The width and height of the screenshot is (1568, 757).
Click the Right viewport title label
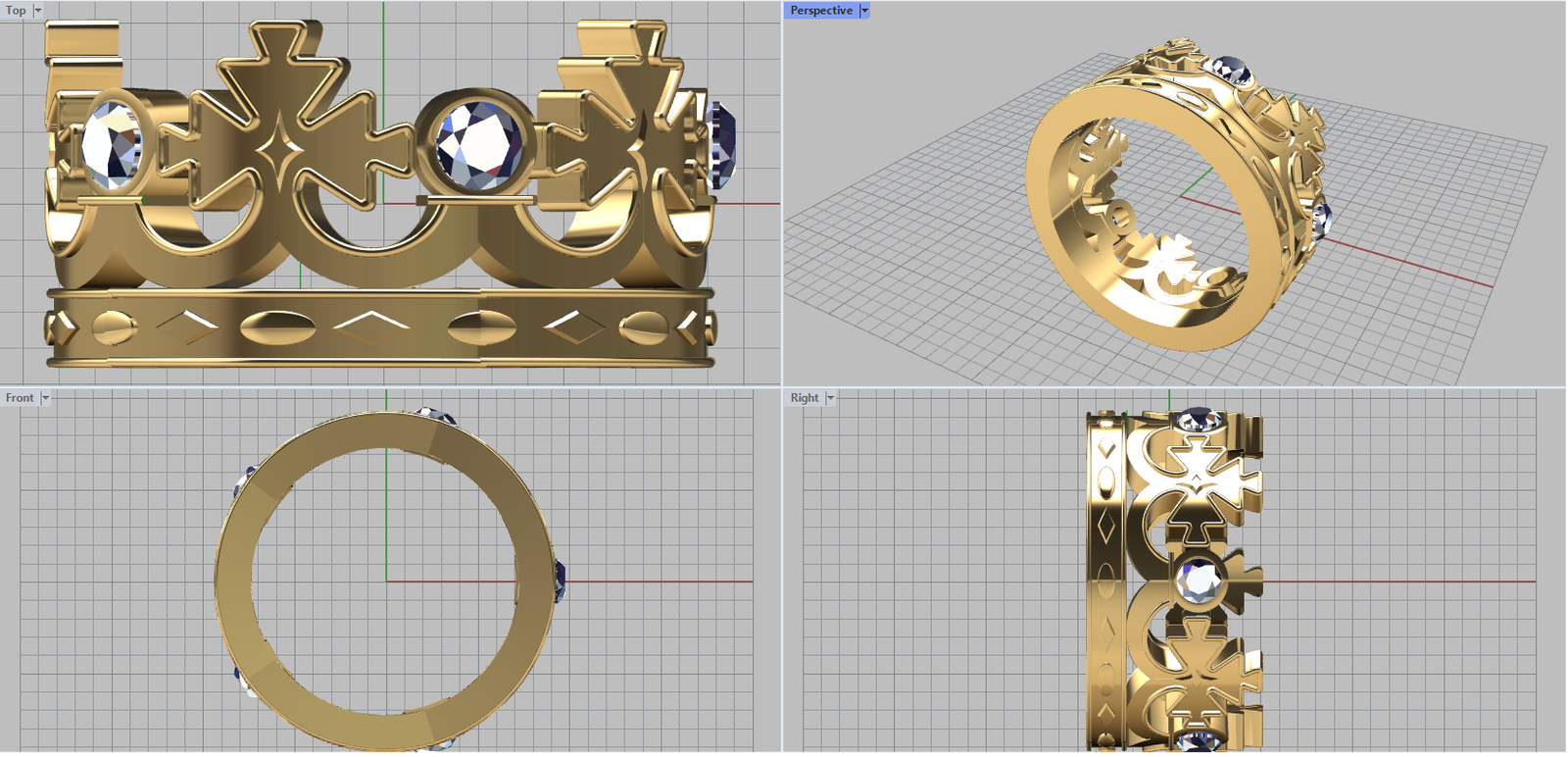pyautogui.click(x=805, y=398)
